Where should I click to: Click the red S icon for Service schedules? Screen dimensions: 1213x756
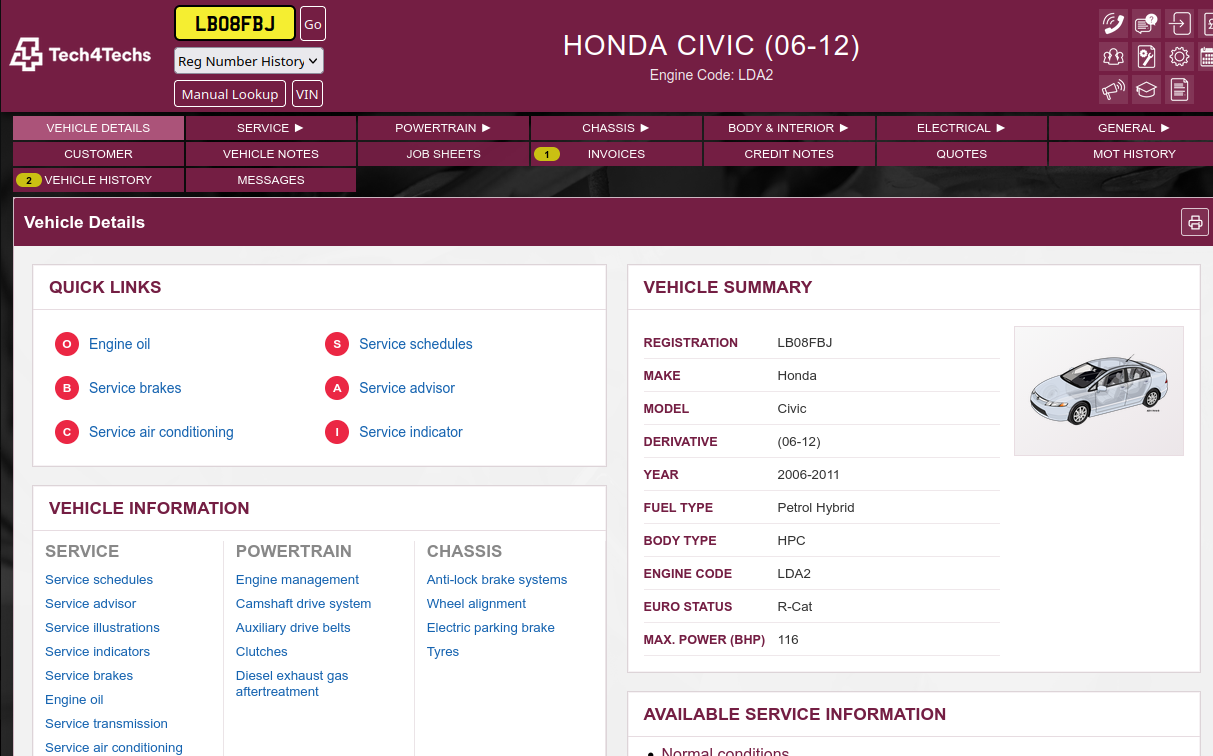click(x=337, y=344)
